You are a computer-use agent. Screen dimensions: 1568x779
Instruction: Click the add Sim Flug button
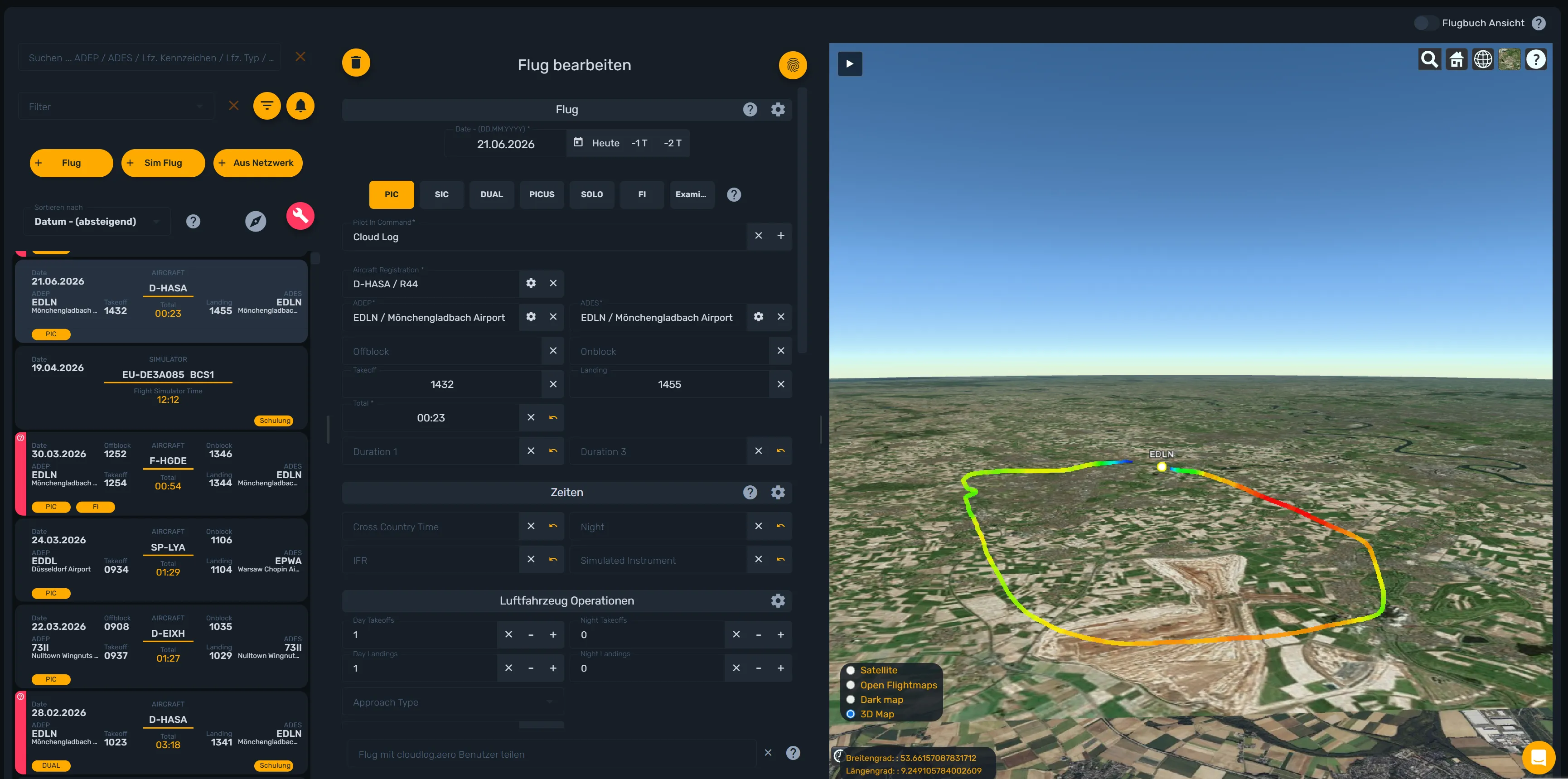163,163
